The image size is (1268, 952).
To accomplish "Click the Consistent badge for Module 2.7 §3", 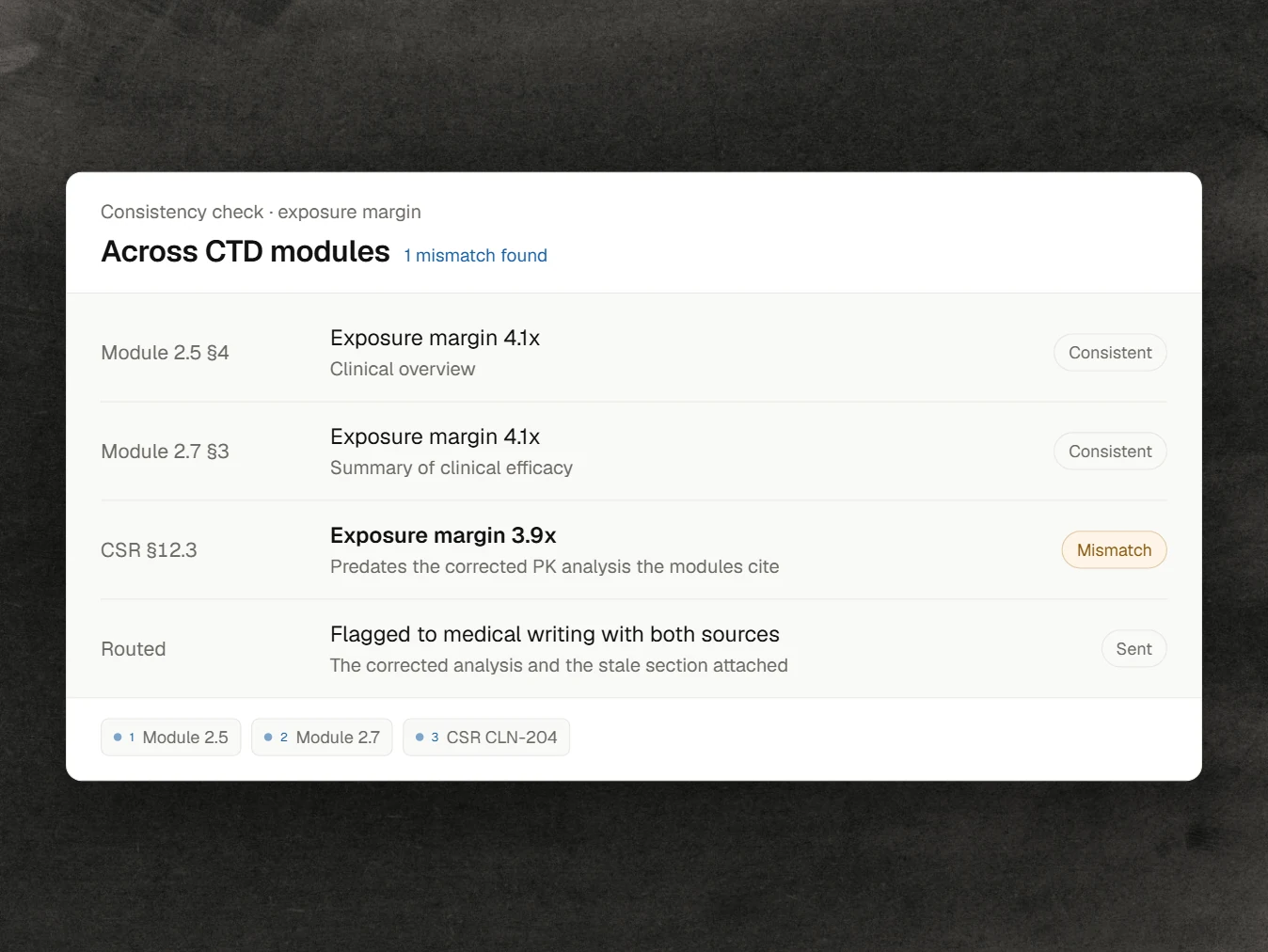I will pos(1110,452).
